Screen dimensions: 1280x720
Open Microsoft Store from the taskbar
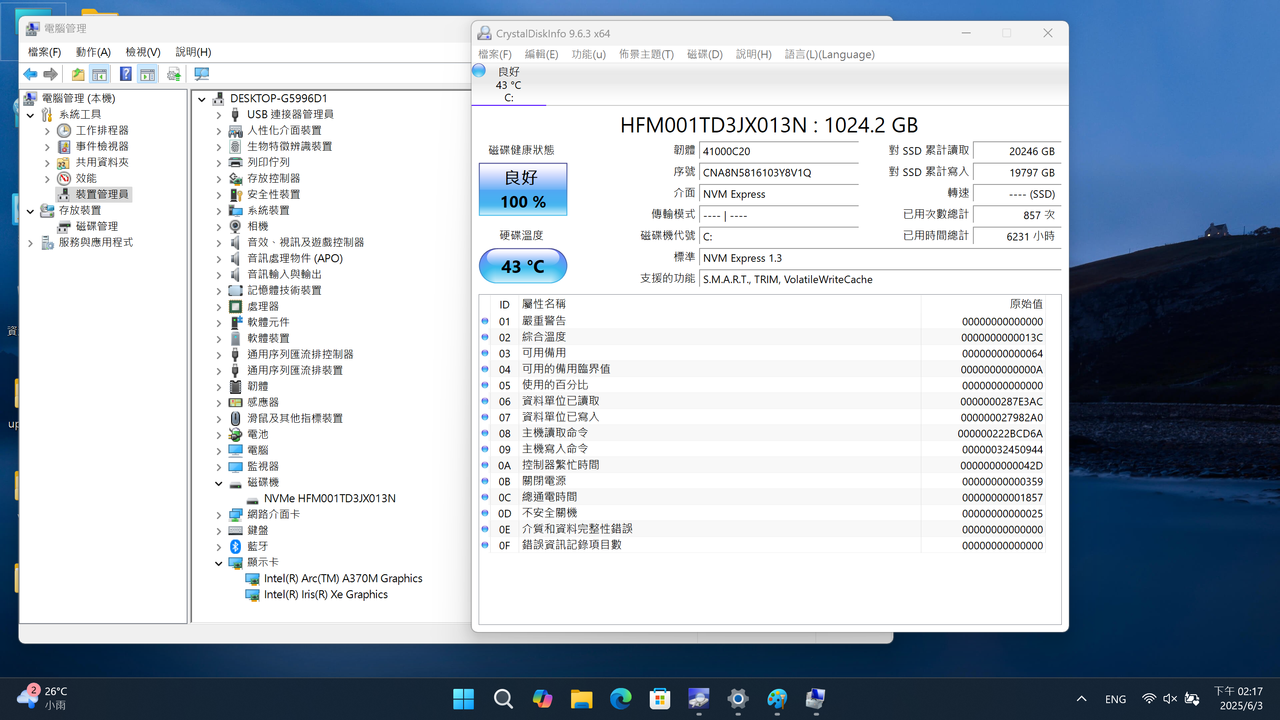click(x=660, y=698)
